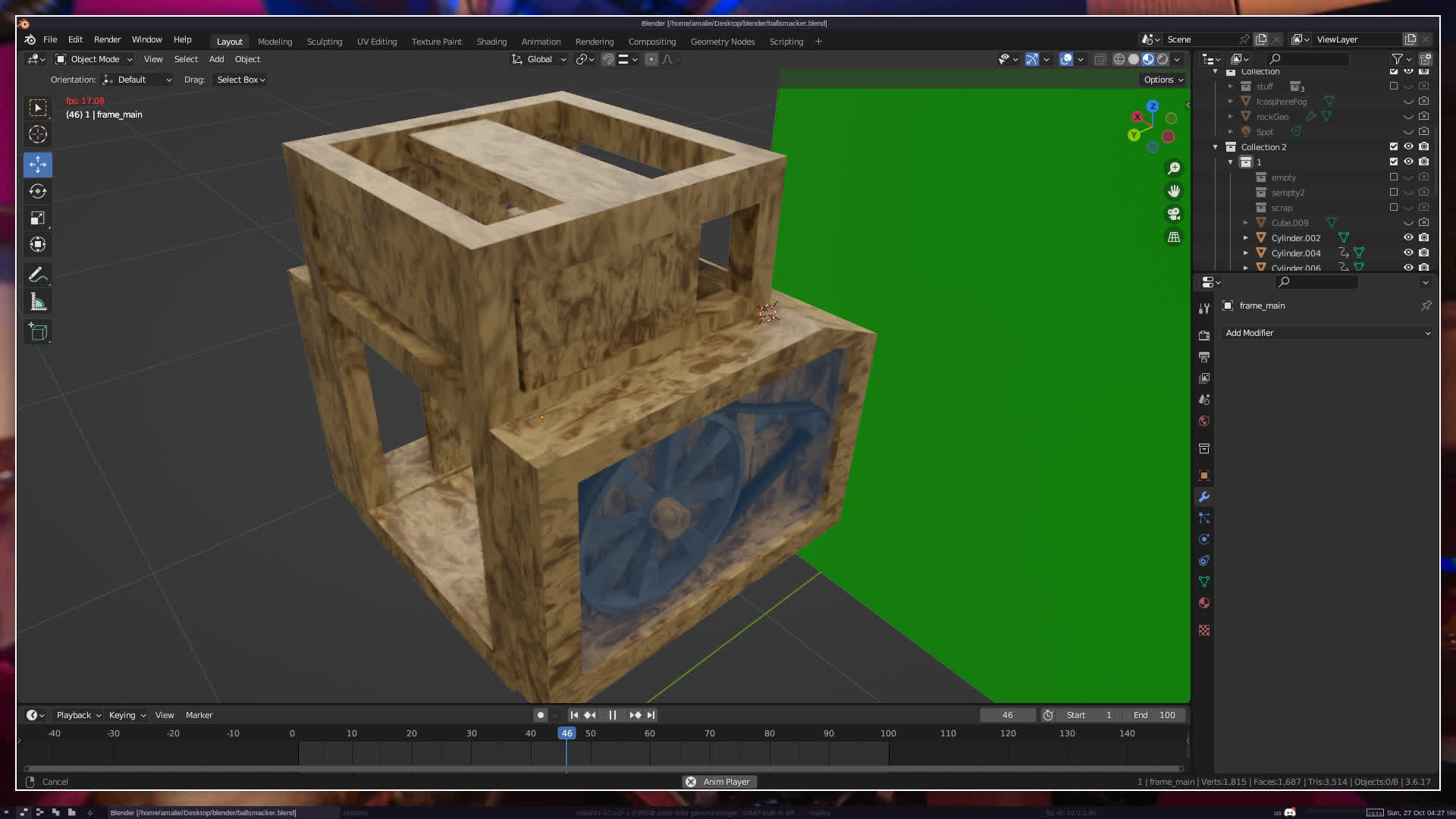Expand the Cylinder.004 tree item

pos(1245,253)
